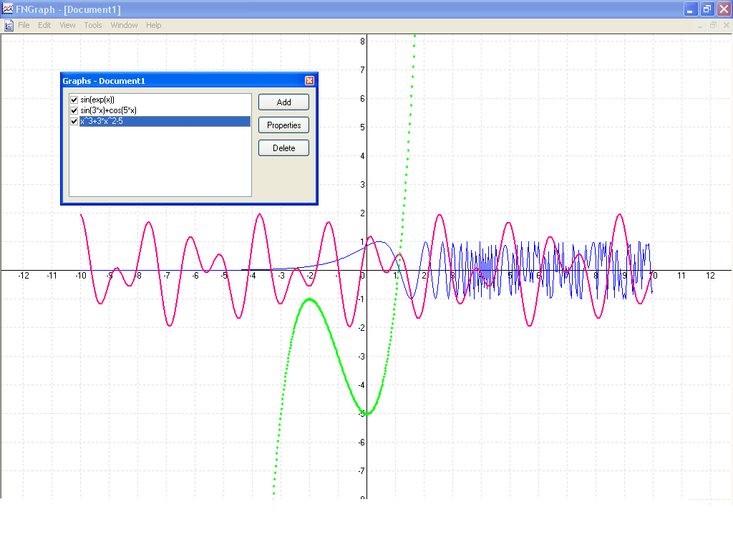Click the document icon in menu bar
This screenshot has width=733, height=550.
pyautogui.click(x=8, y=26)
